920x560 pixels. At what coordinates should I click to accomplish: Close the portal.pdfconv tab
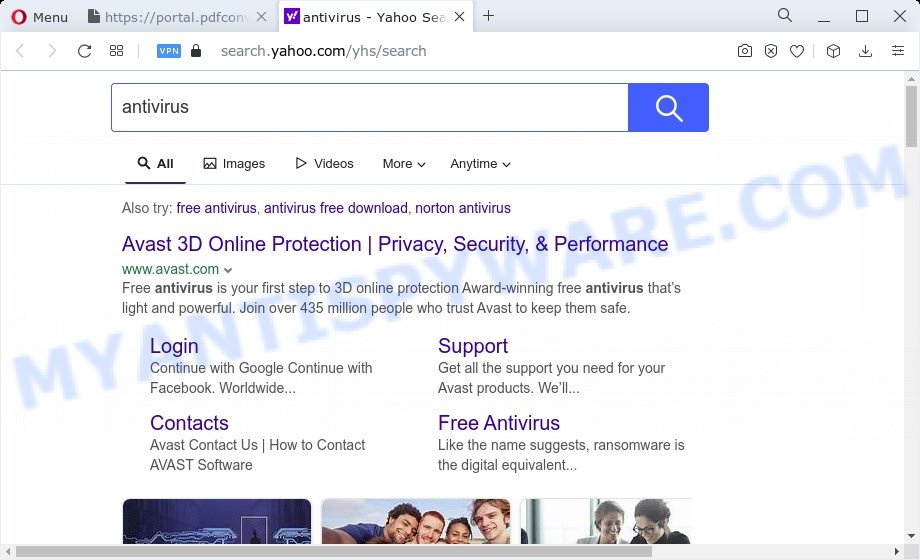point(262,17)
